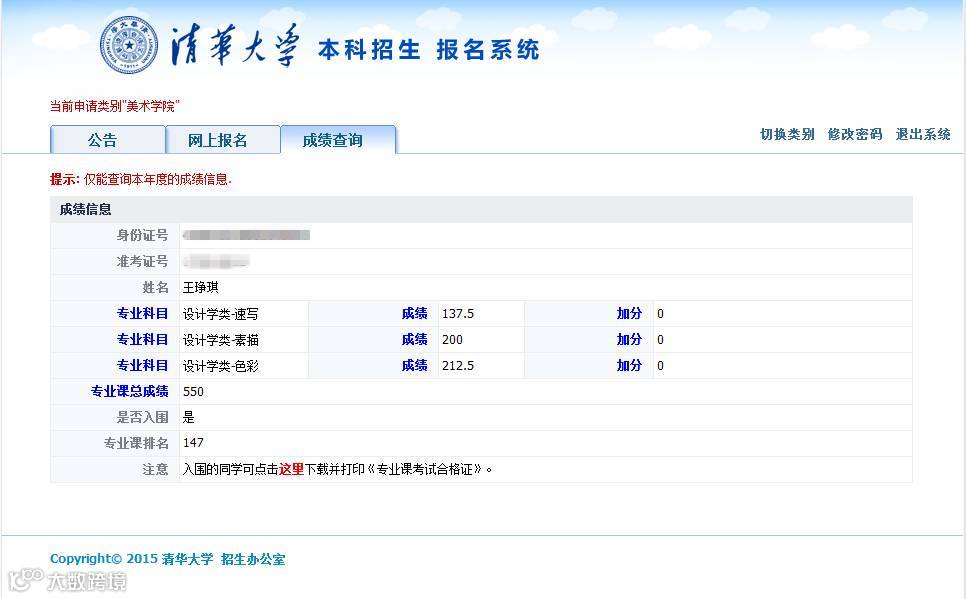Click the total score value 550
966x599 pixels.
pos(193,391)
